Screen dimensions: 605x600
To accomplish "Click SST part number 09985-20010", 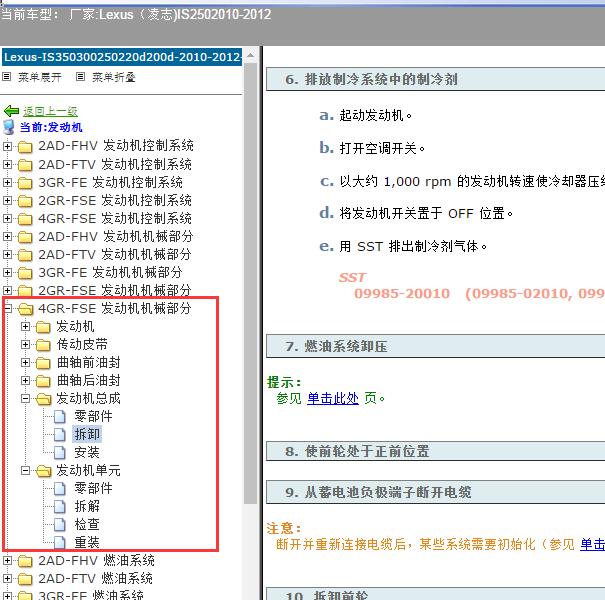I will coord(402,294).
